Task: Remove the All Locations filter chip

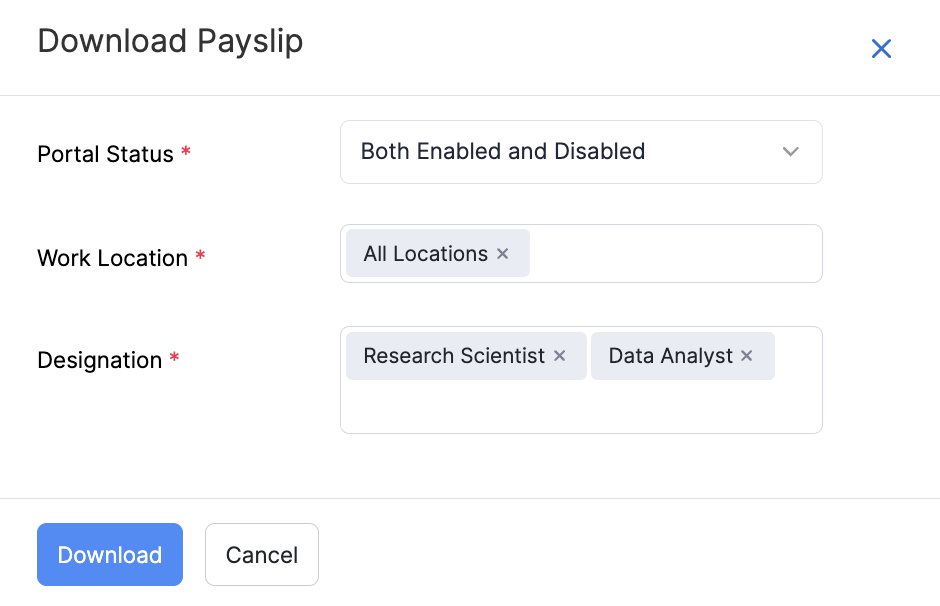Action: (502, 253)
